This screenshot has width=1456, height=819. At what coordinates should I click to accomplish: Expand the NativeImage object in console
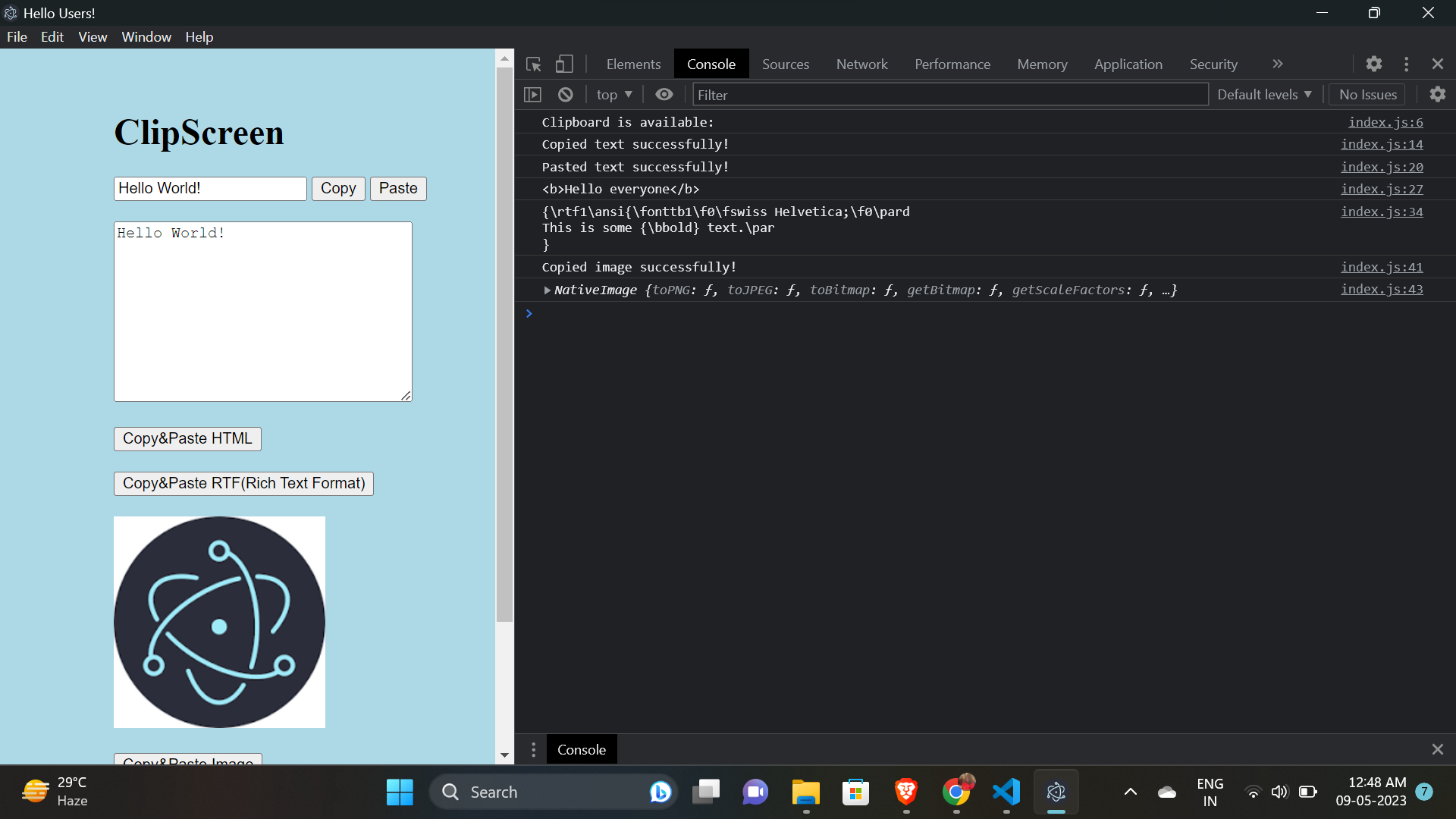547,290
